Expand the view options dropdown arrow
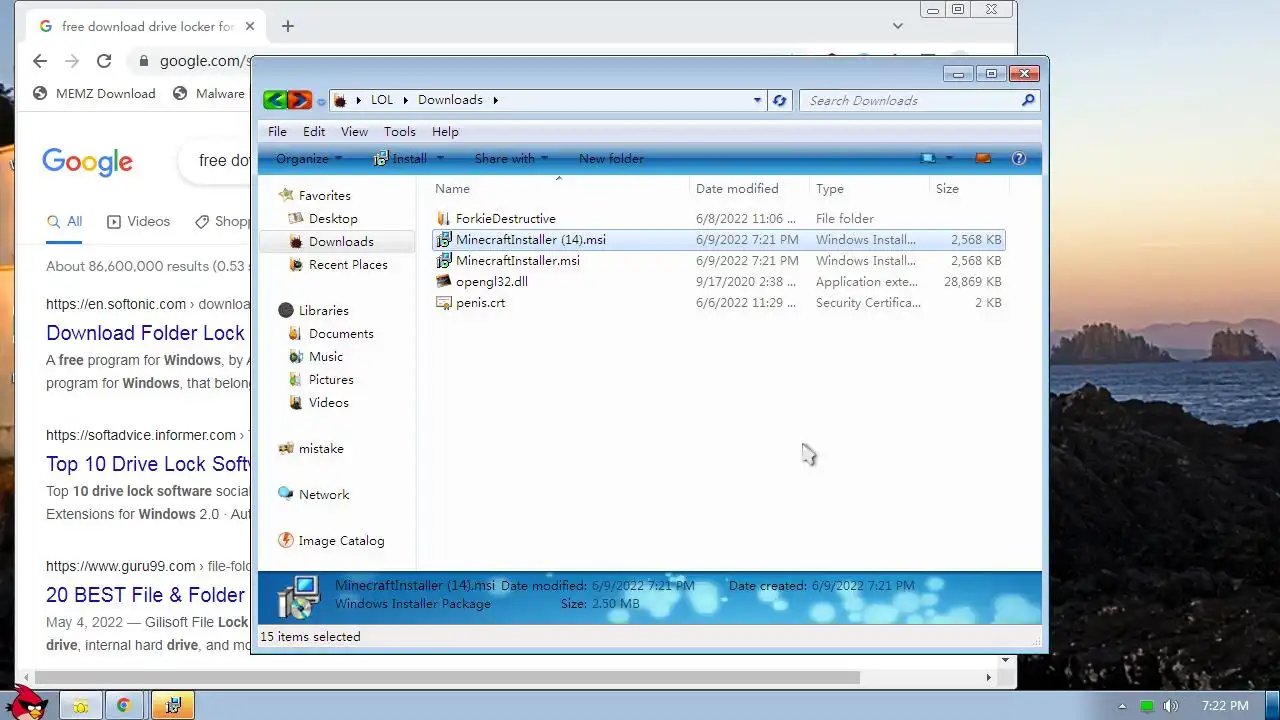The height and width of the screenshot is (720, 1280). tap(949, 158)
